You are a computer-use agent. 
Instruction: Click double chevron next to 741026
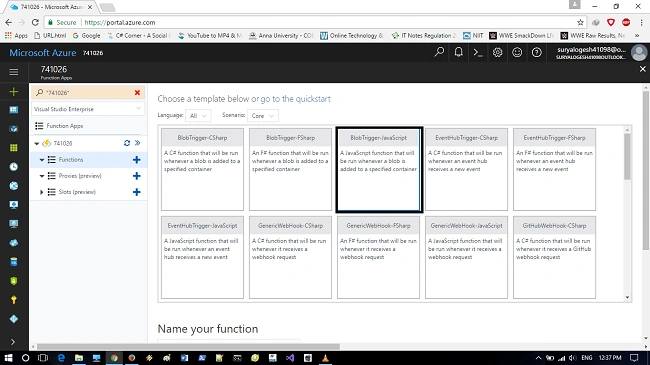point(138,143)
